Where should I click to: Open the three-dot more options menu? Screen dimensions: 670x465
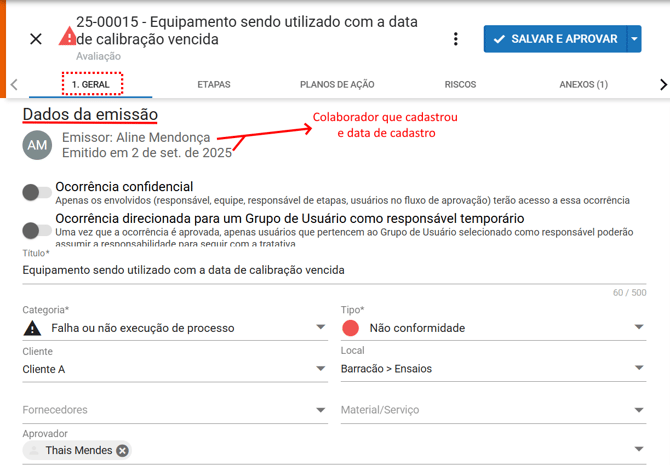click(456, 39)
